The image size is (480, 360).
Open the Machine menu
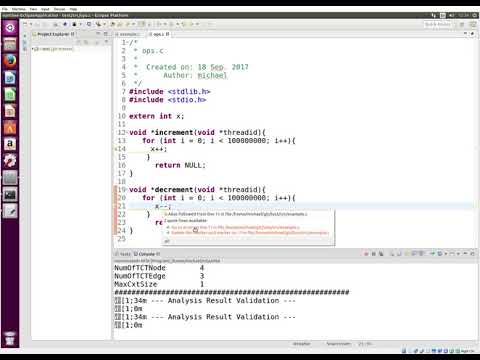(19, 9)
